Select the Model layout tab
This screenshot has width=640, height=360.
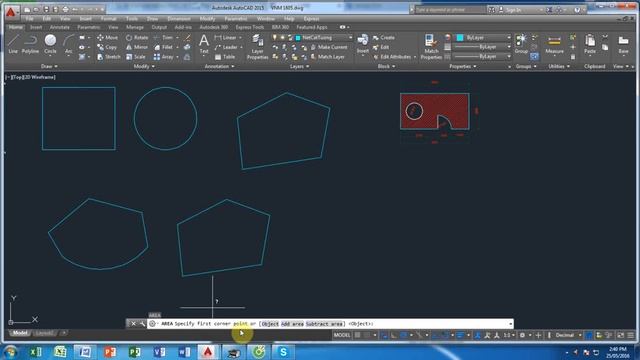20,333
